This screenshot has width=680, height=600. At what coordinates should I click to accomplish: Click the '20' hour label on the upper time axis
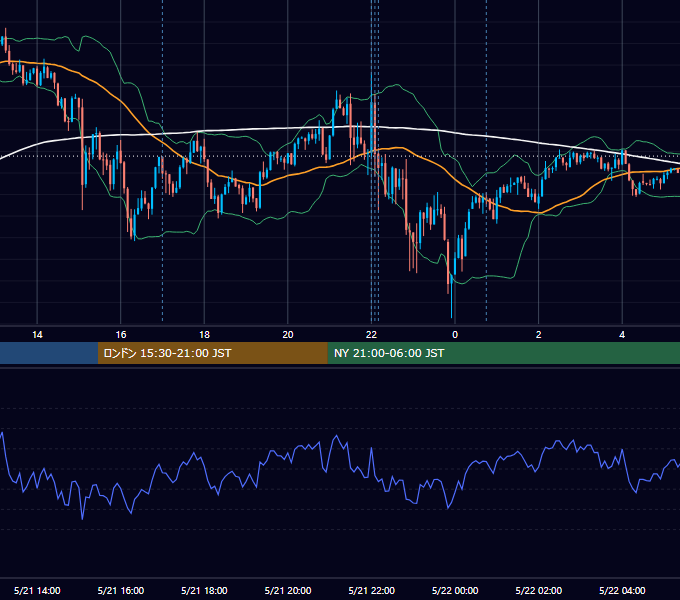pos(288,335)
